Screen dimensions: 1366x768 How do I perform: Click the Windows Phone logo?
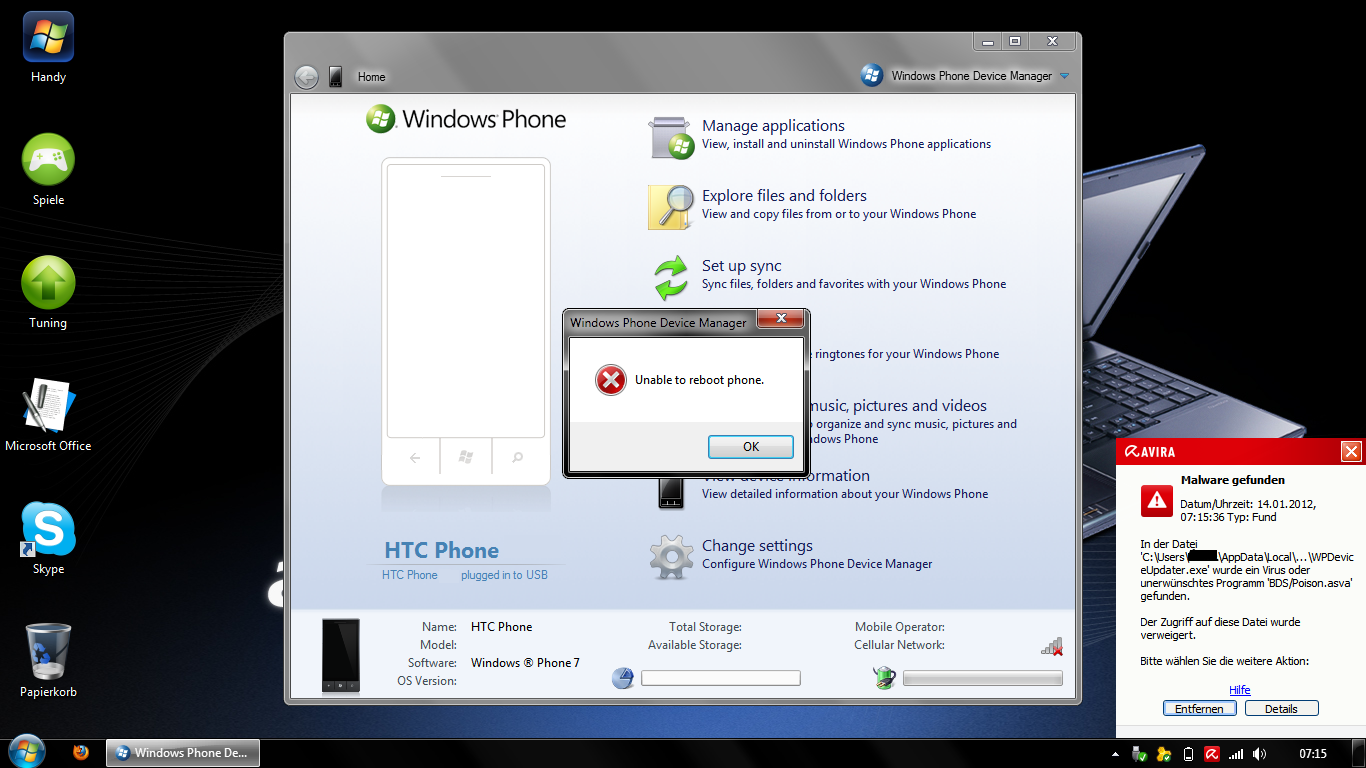(466, 119)
